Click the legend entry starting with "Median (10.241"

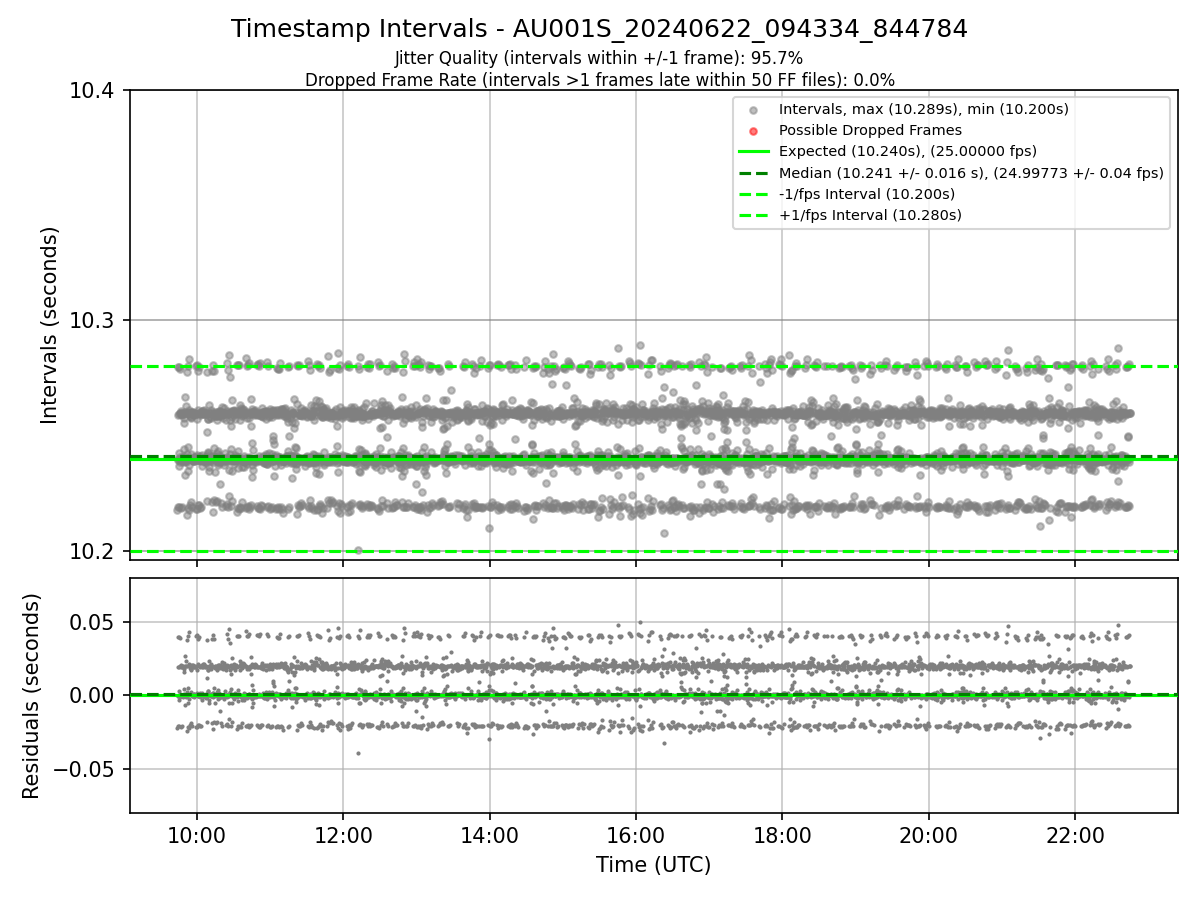coord(971,172)
